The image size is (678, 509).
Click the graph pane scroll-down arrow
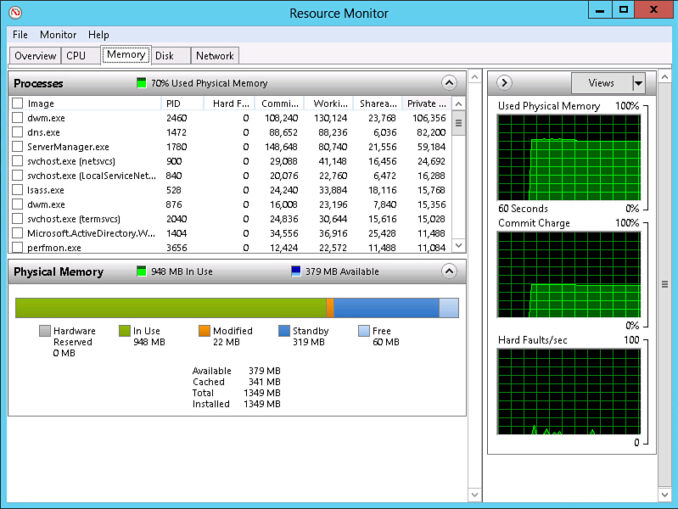[x=665, y=494]
